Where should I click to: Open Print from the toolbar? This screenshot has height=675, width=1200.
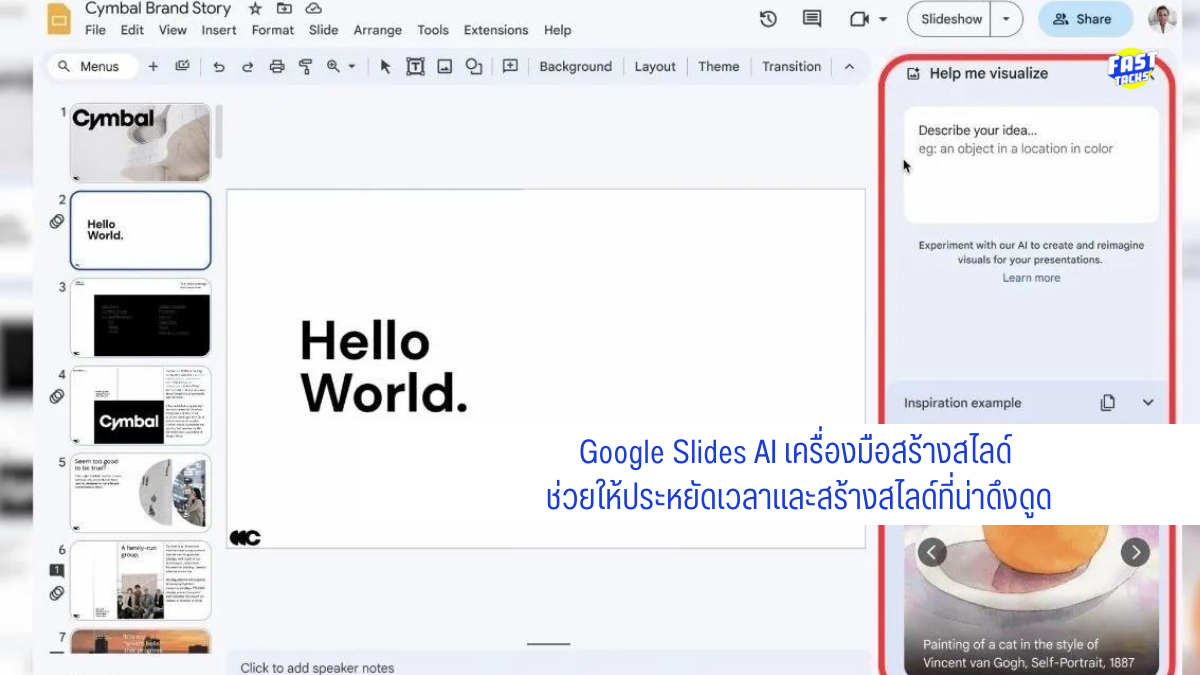pyautogui.click(x=276, y=66)
